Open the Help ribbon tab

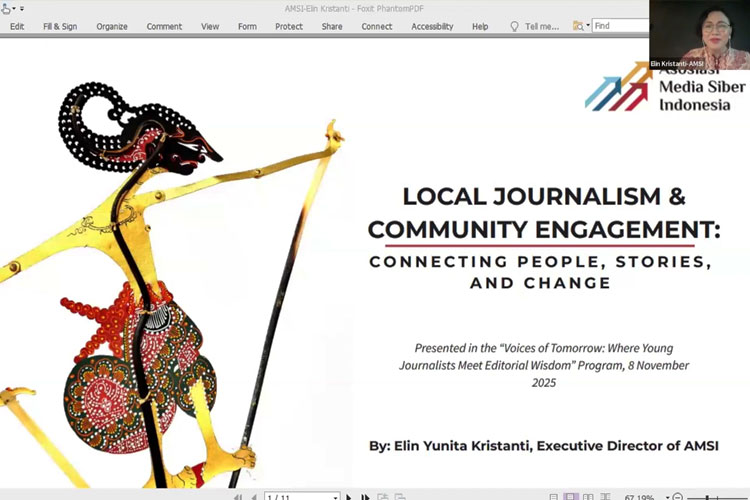coord(480,26)
